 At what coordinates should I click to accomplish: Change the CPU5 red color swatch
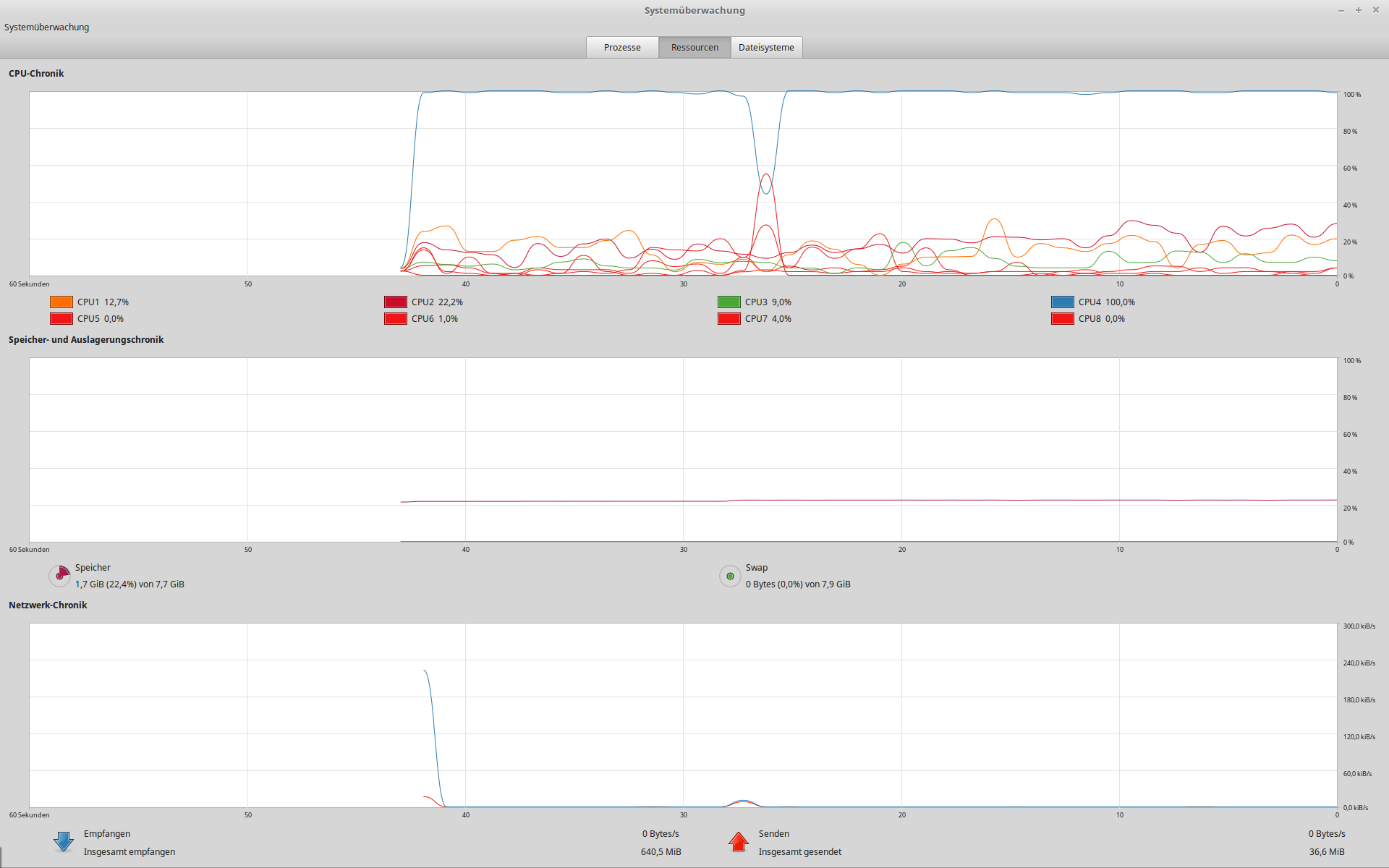pyautogui.click(x=61, y=319)
